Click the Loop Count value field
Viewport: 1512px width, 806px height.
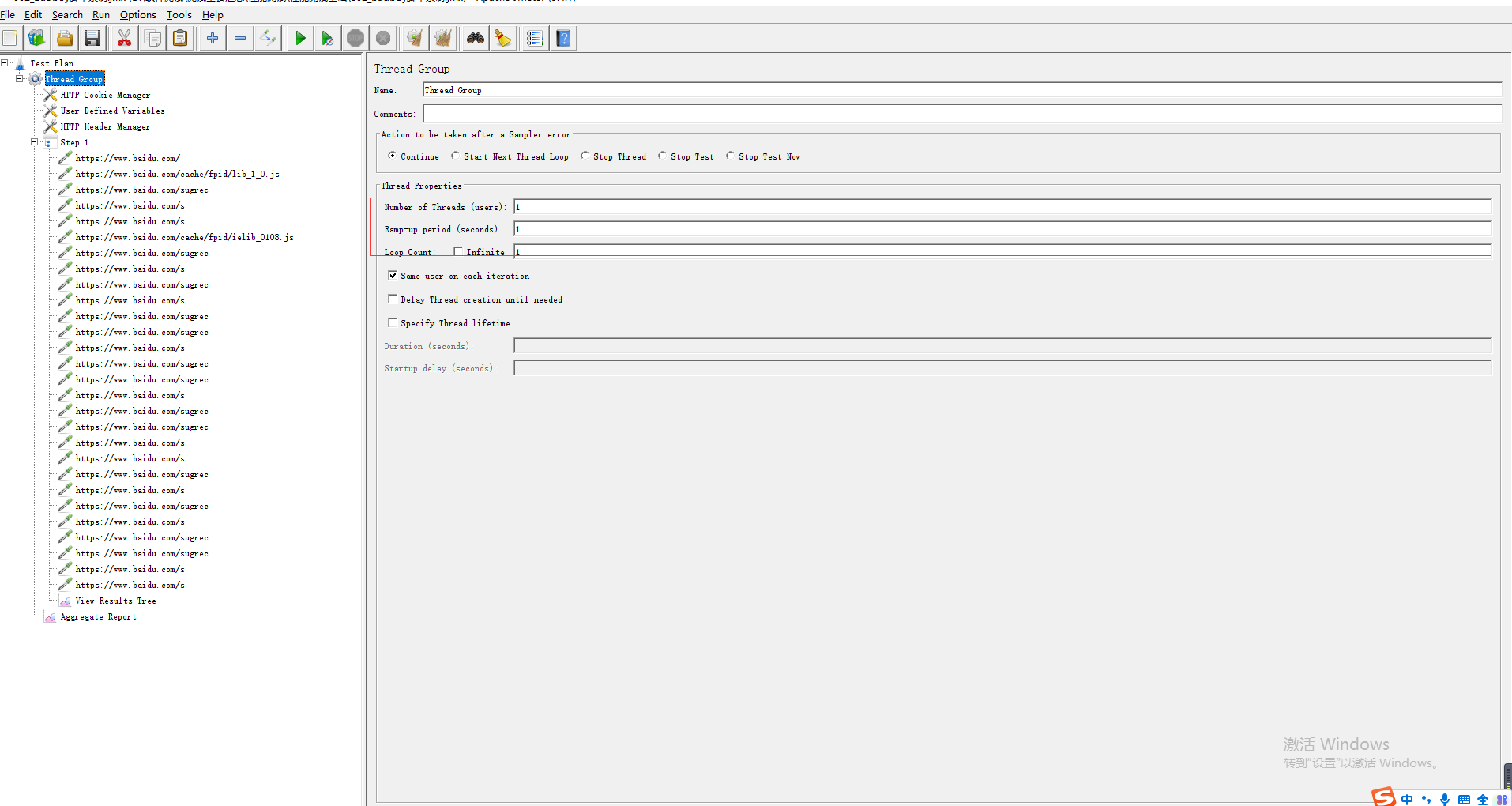click(x=1002, y=251)
